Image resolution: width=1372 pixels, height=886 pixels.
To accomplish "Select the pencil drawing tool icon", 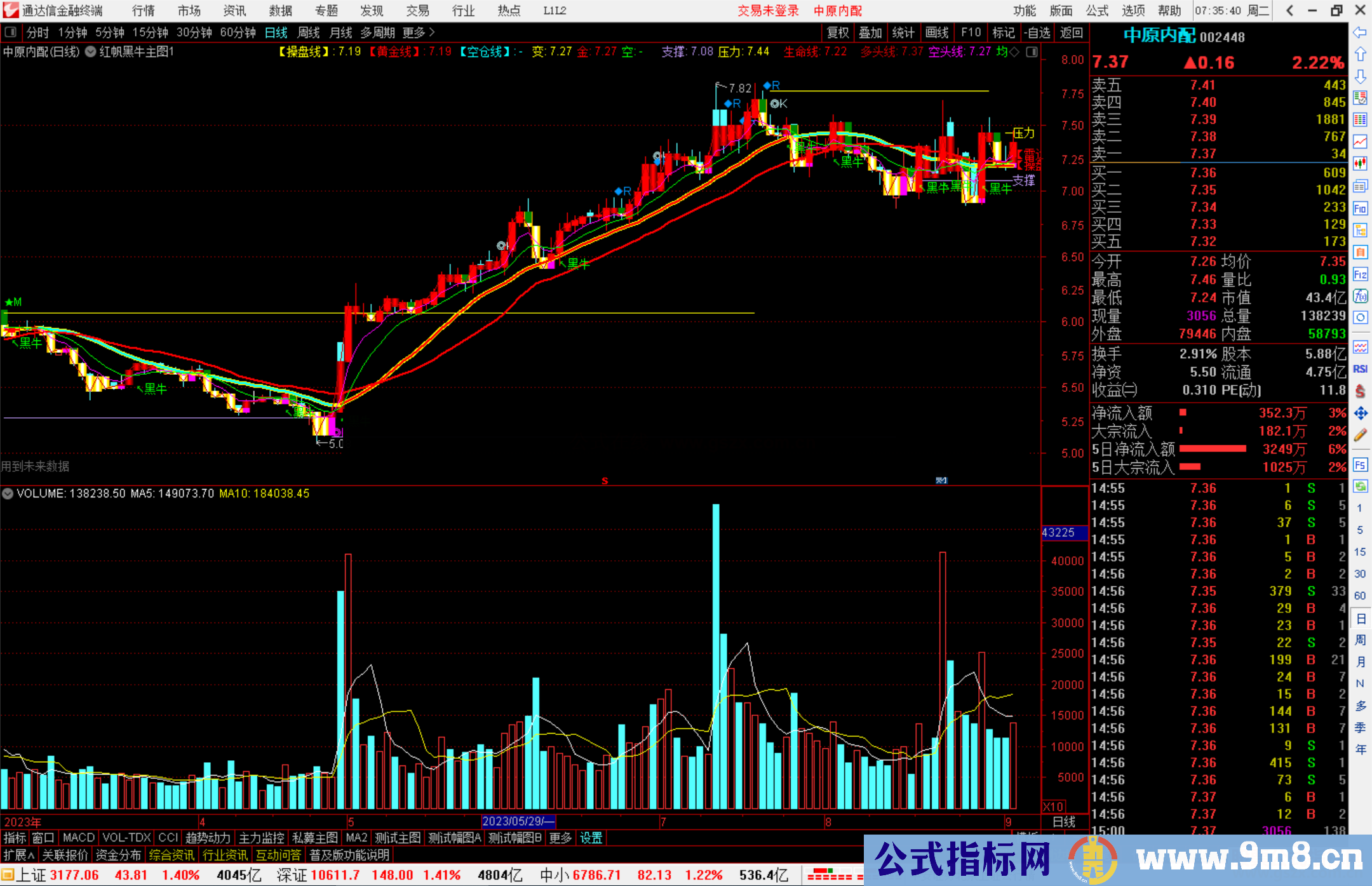I will (x=1360, y=436).
